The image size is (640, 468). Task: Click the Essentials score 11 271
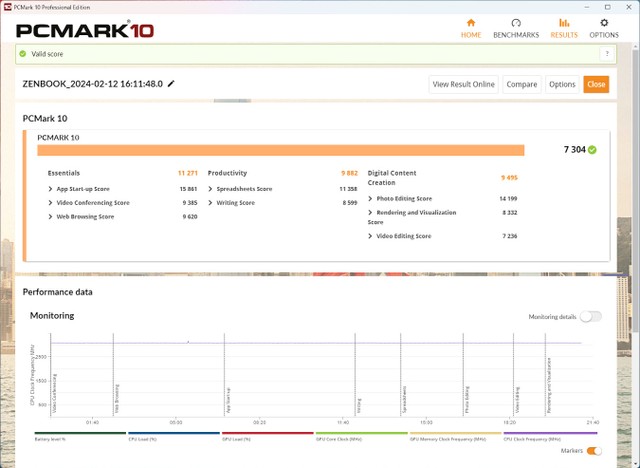click(x=188, y=173)
